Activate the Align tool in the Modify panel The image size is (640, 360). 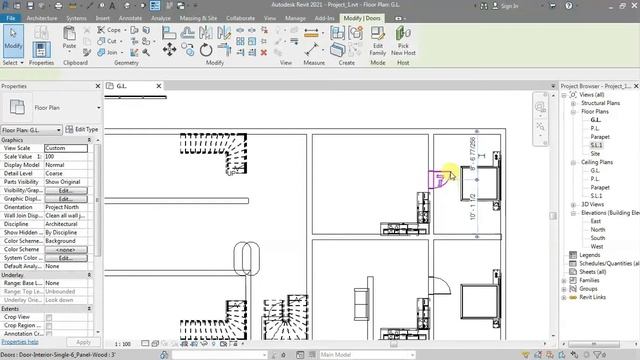tap(169, 32)
